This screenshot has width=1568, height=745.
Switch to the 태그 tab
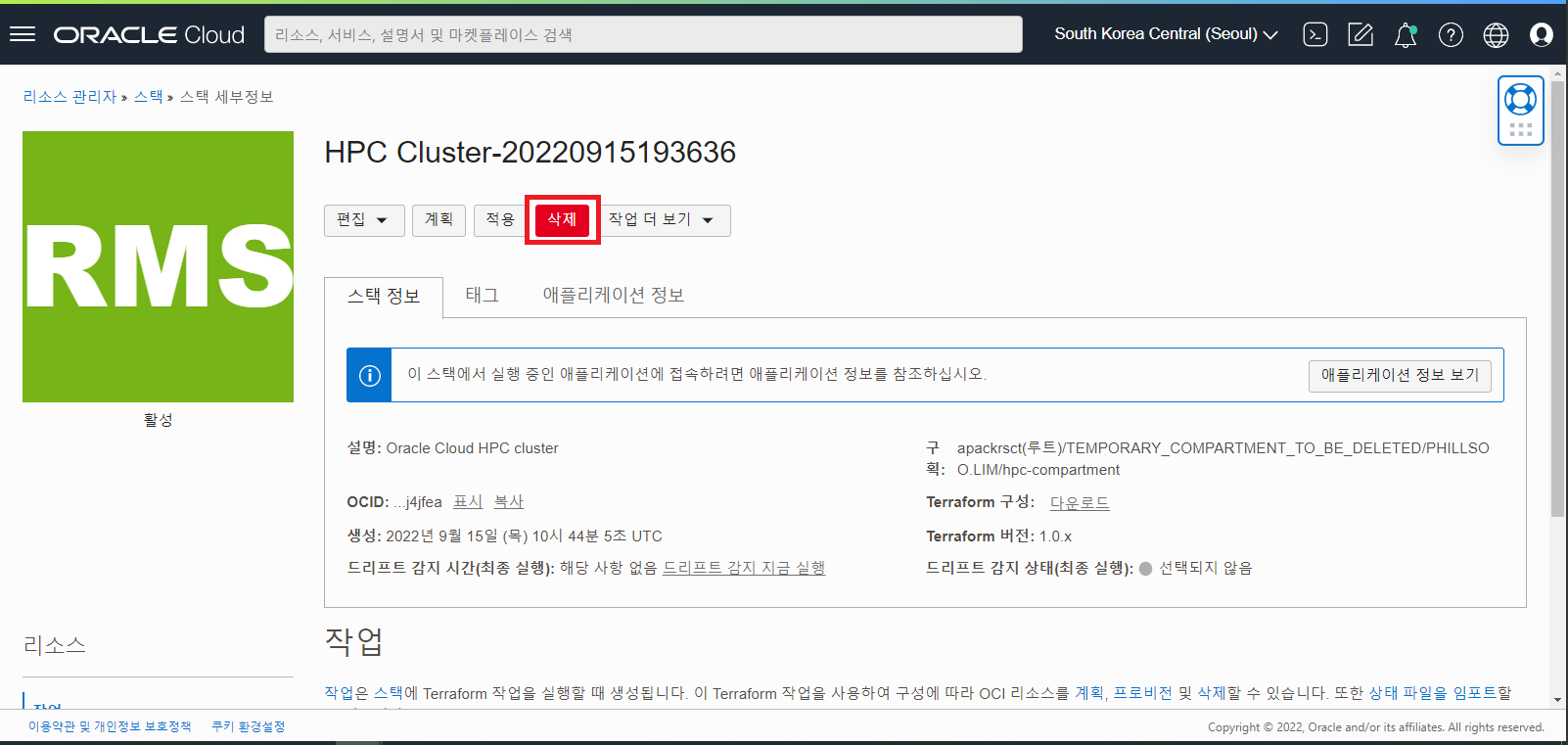[x=482, y=296]
